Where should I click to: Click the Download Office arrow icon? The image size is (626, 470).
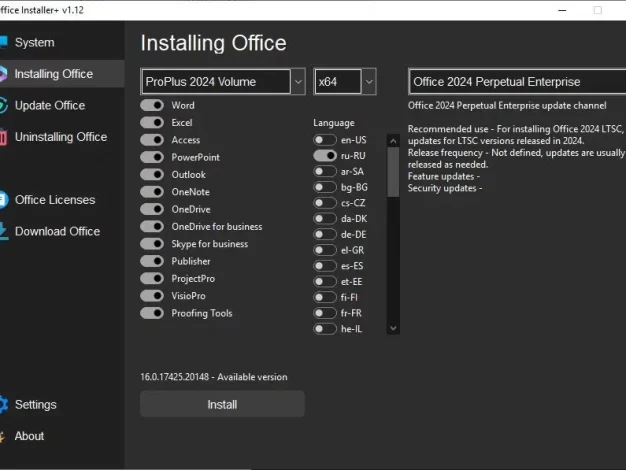click(x=4, y=231)
